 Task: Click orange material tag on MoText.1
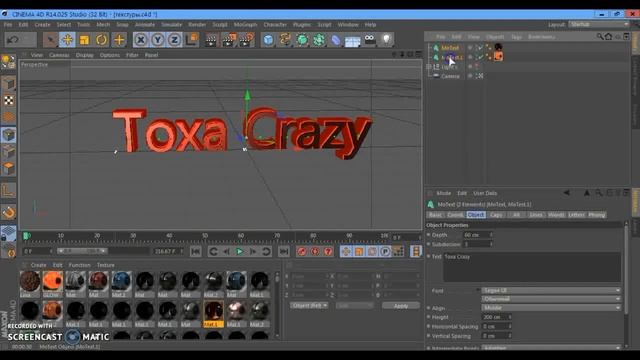point(498,56)
